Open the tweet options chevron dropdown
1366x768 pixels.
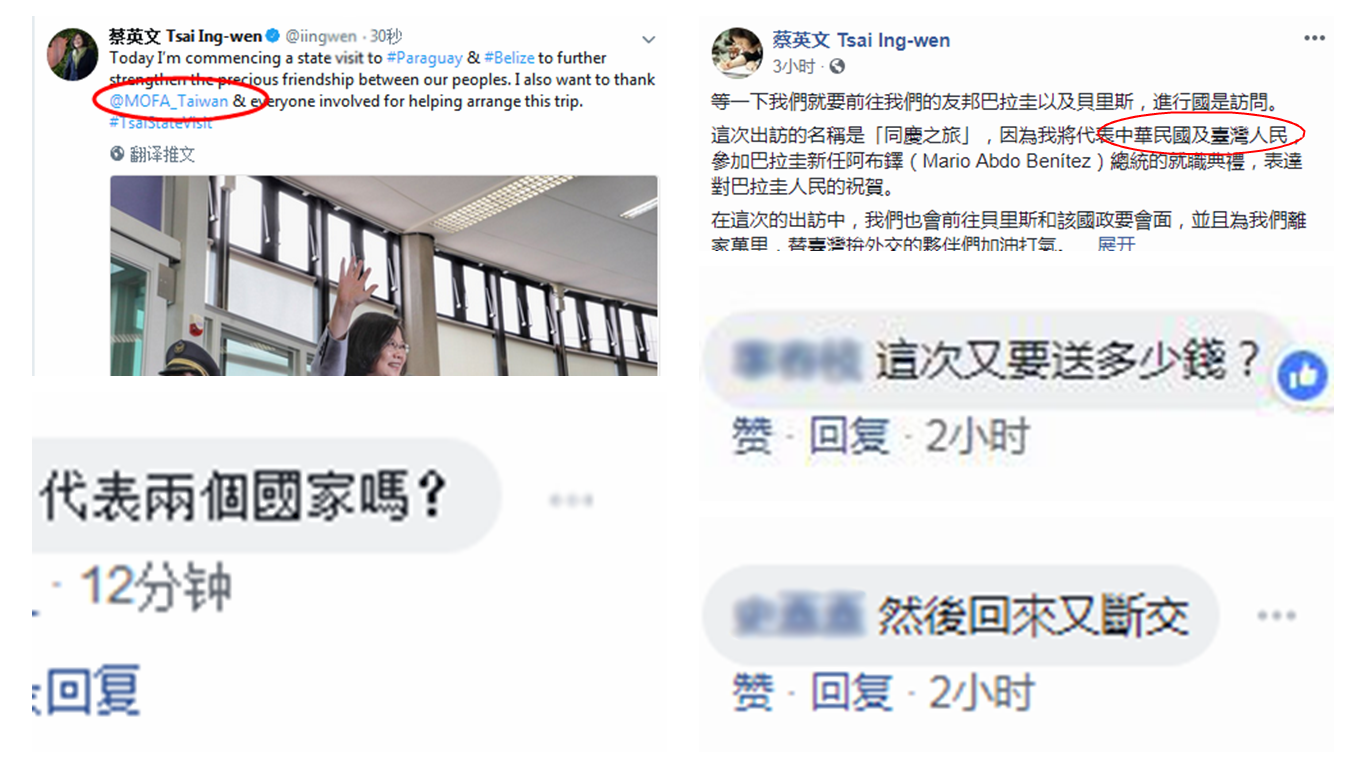click(648, 39)
